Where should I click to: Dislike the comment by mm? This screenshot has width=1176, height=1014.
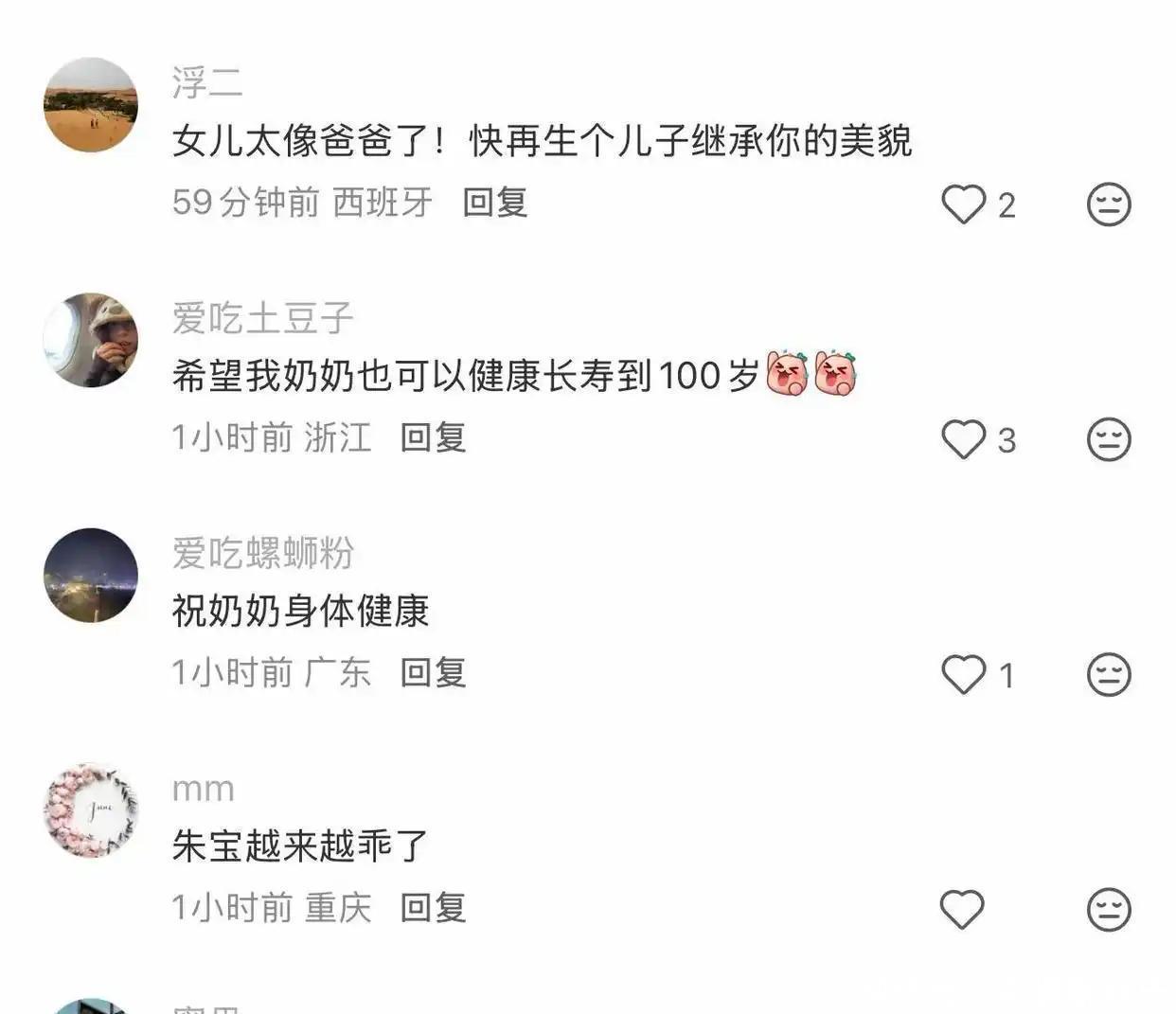pyautogui.click(x=1109, y=910)
